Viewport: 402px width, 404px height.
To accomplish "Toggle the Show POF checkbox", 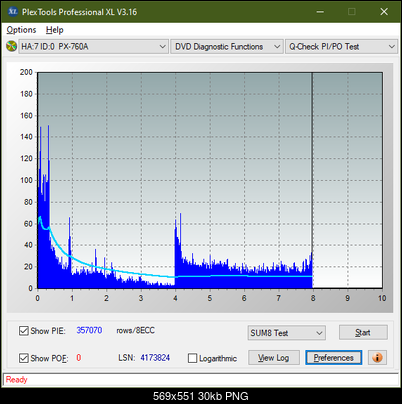I will click(x=24, y=358).
